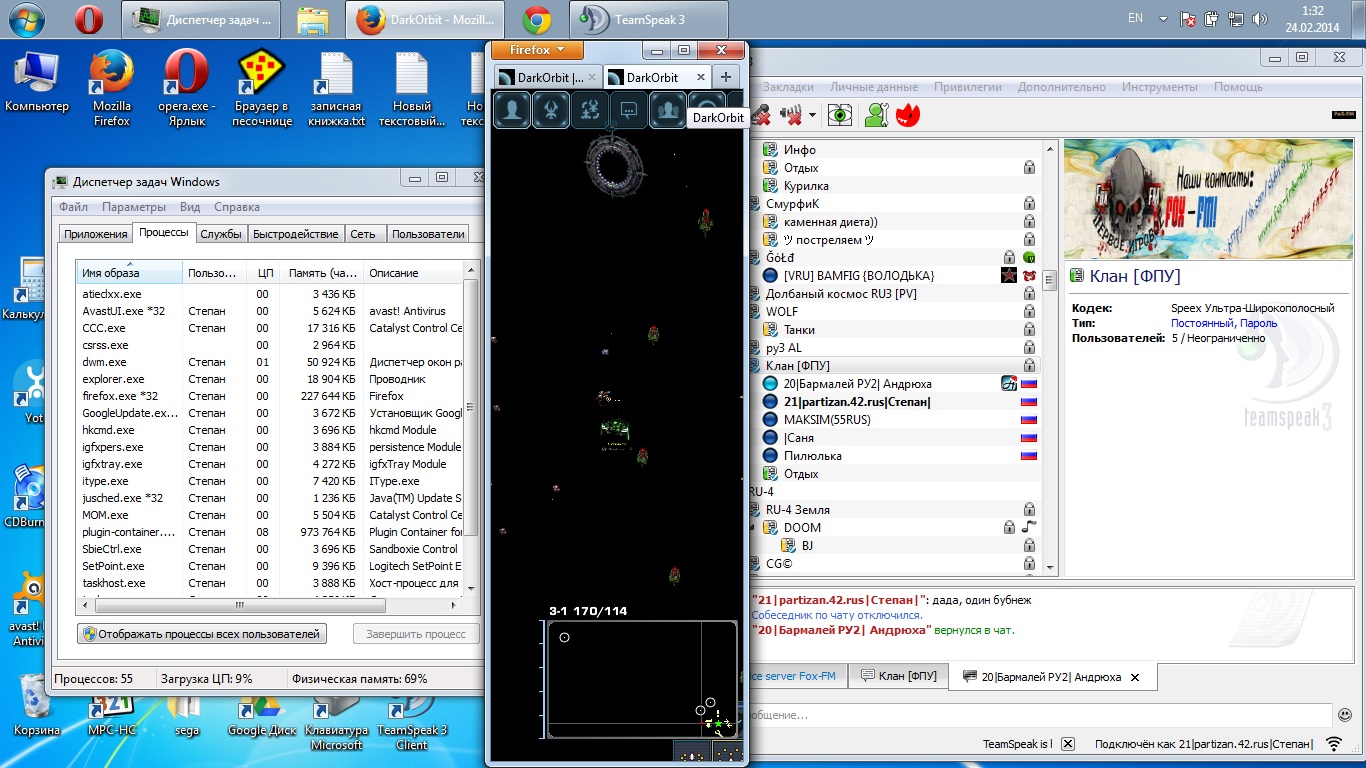Open Параметры menu in Task Manager
The height and width of the screenshot is (768, 1366).
[x=134, y=207]
